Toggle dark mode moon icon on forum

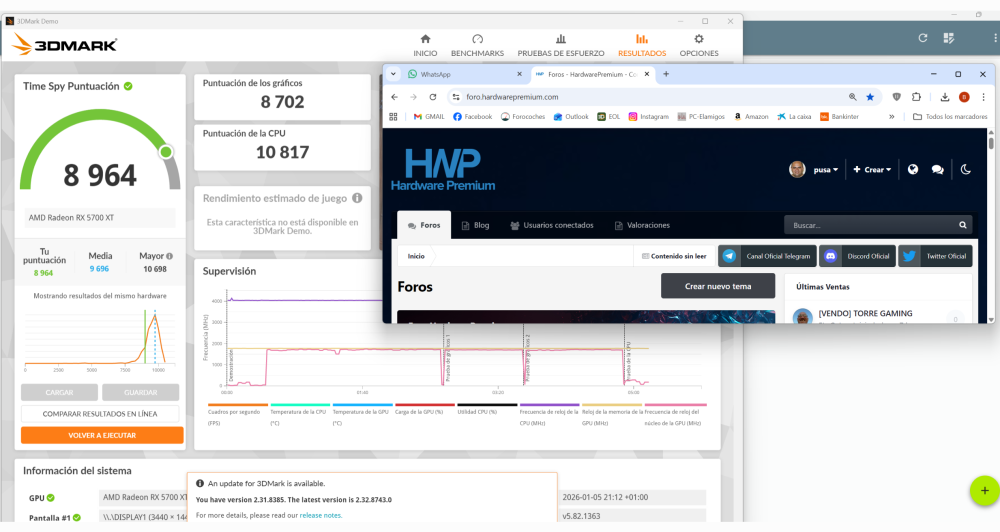pyautogui.click(x=966, y=170)
